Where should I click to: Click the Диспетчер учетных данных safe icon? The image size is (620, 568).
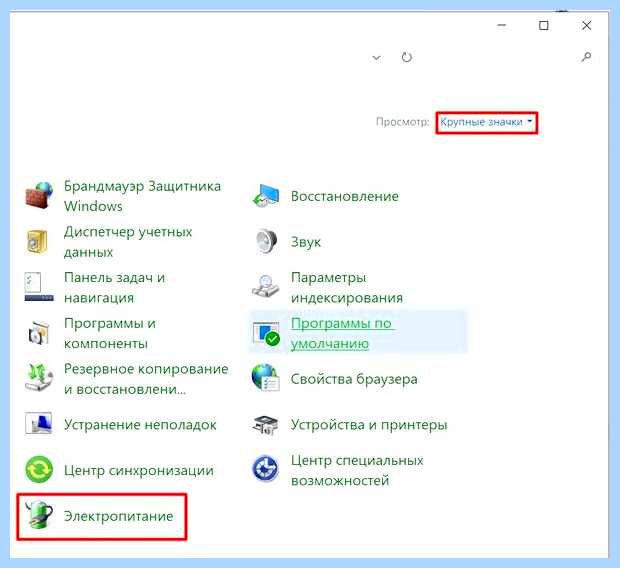pos(37,241)
